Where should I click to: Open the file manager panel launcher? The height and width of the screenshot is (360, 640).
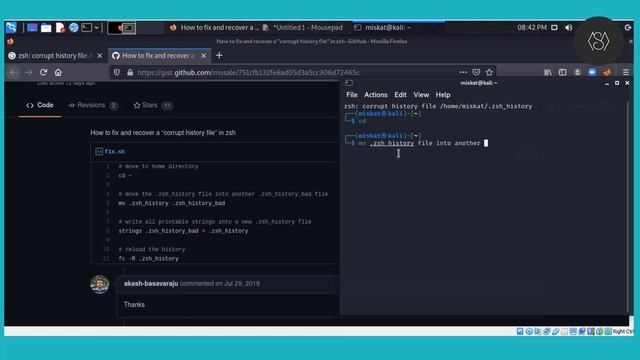pos(46,27)
